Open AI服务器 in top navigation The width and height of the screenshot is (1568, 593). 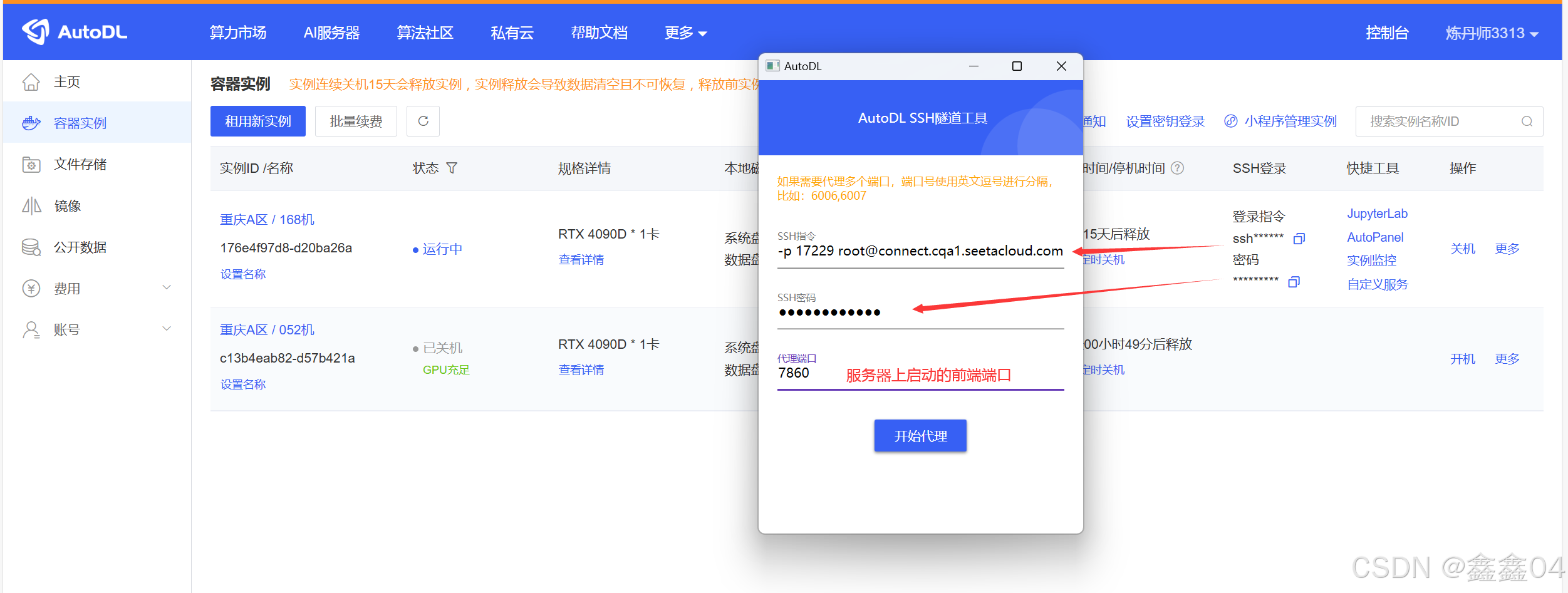331,33
